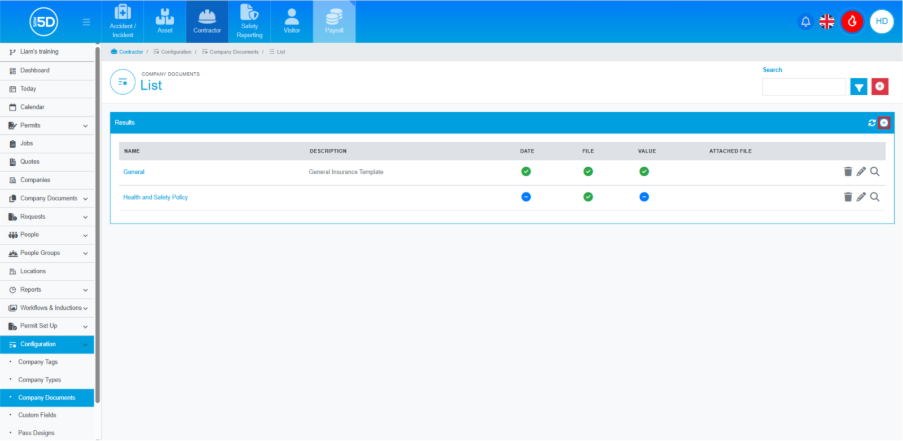Image resolution: width=903 pixels, height=441 pixels.
Task: Click into the Search input field
Action: click(803, 87)
